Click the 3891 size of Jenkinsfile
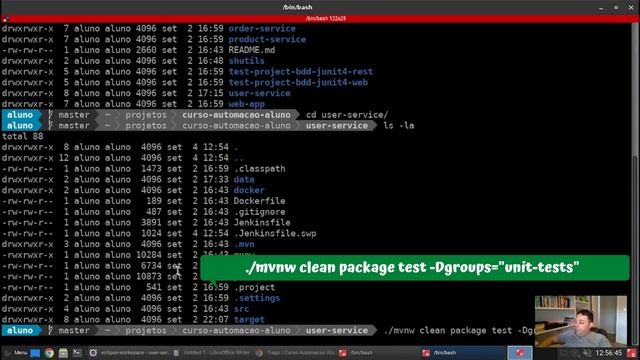The height and width of the screenshot is (360, 640). pos(151,222)
